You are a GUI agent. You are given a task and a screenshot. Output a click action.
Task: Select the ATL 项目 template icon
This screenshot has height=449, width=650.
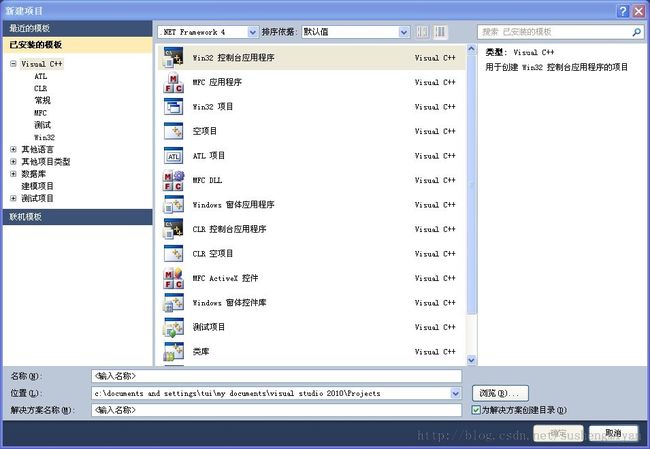click(173, 155)
